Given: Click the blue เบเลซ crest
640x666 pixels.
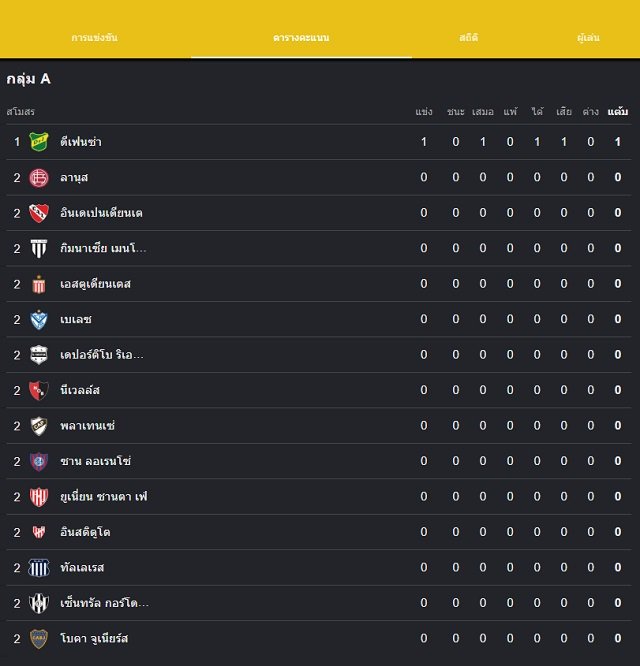Looking at the screenshot, I should click(x=39, y=319).
